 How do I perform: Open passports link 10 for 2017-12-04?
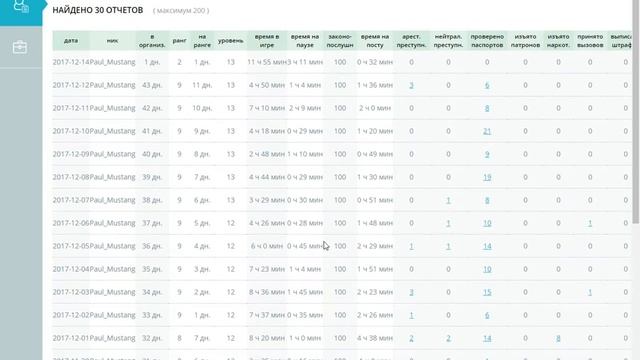(487, 269)
